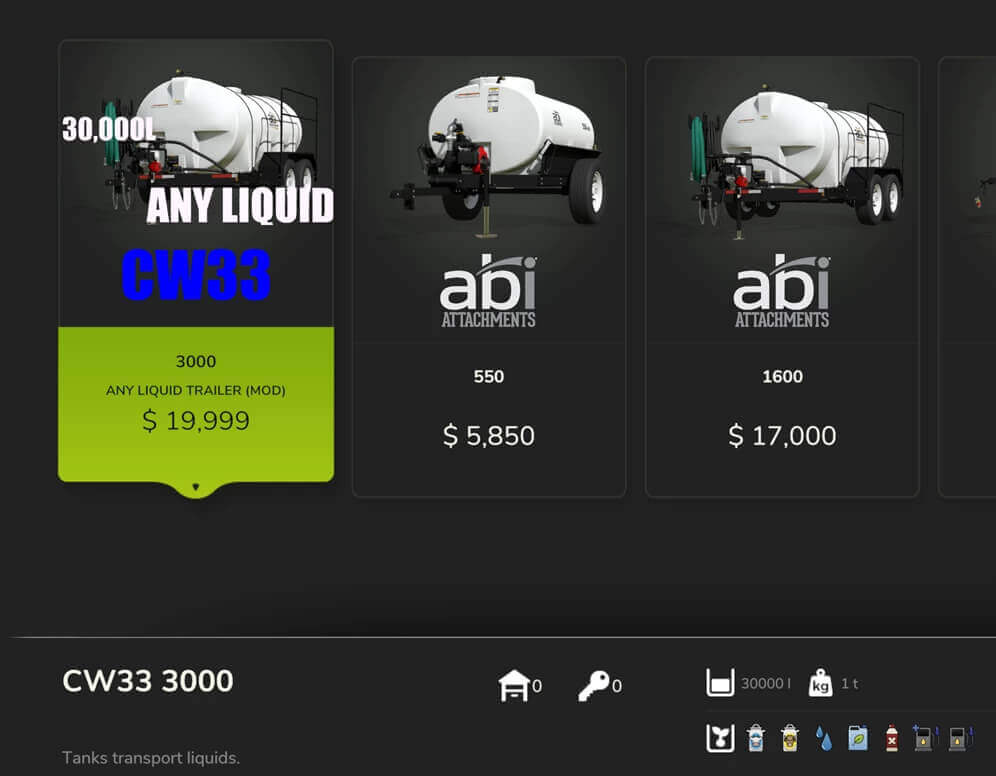Click the tank capacity icon beside 30000 l

pos(720,683)
